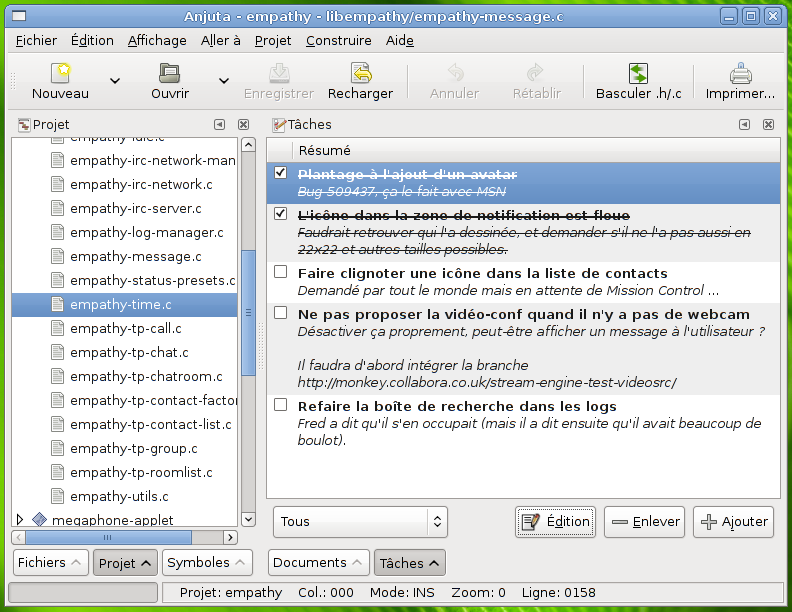Open the Nouveau dropdown arrow
The width and height of the screenshot is (792, 612).
point(115,81)
